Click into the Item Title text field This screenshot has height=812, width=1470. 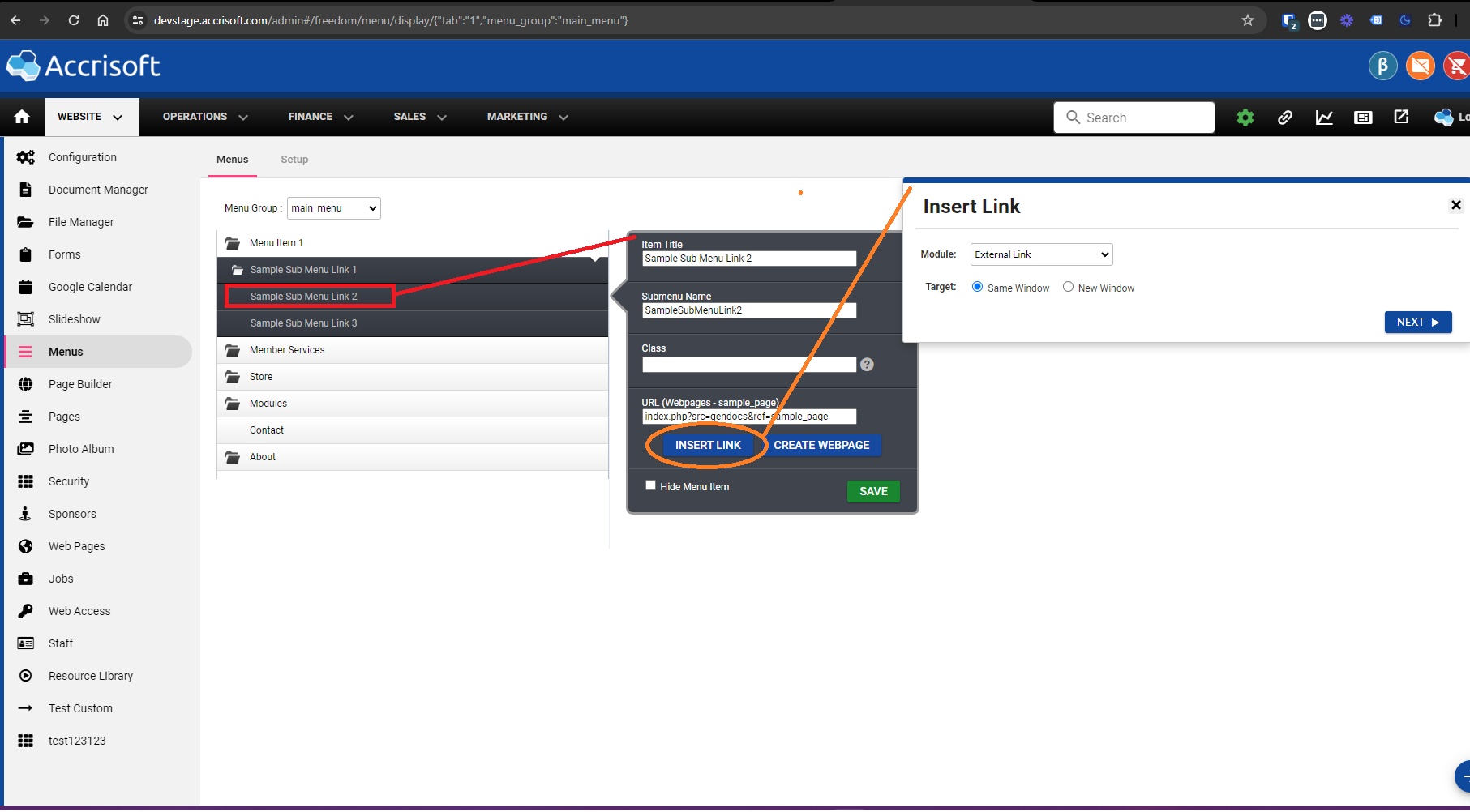pos(748,259)
